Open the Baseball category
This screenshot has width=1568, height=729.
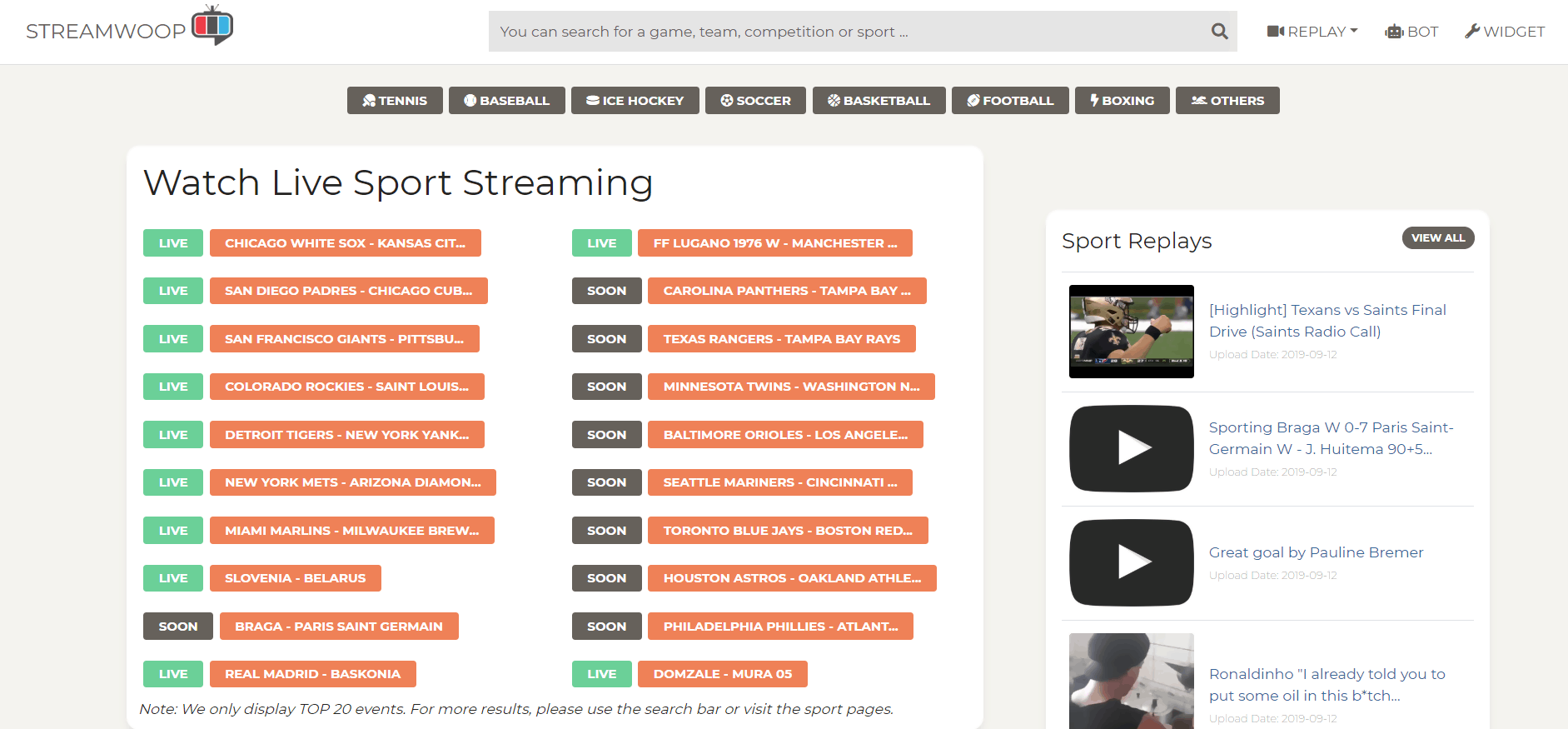click(507, 101)
